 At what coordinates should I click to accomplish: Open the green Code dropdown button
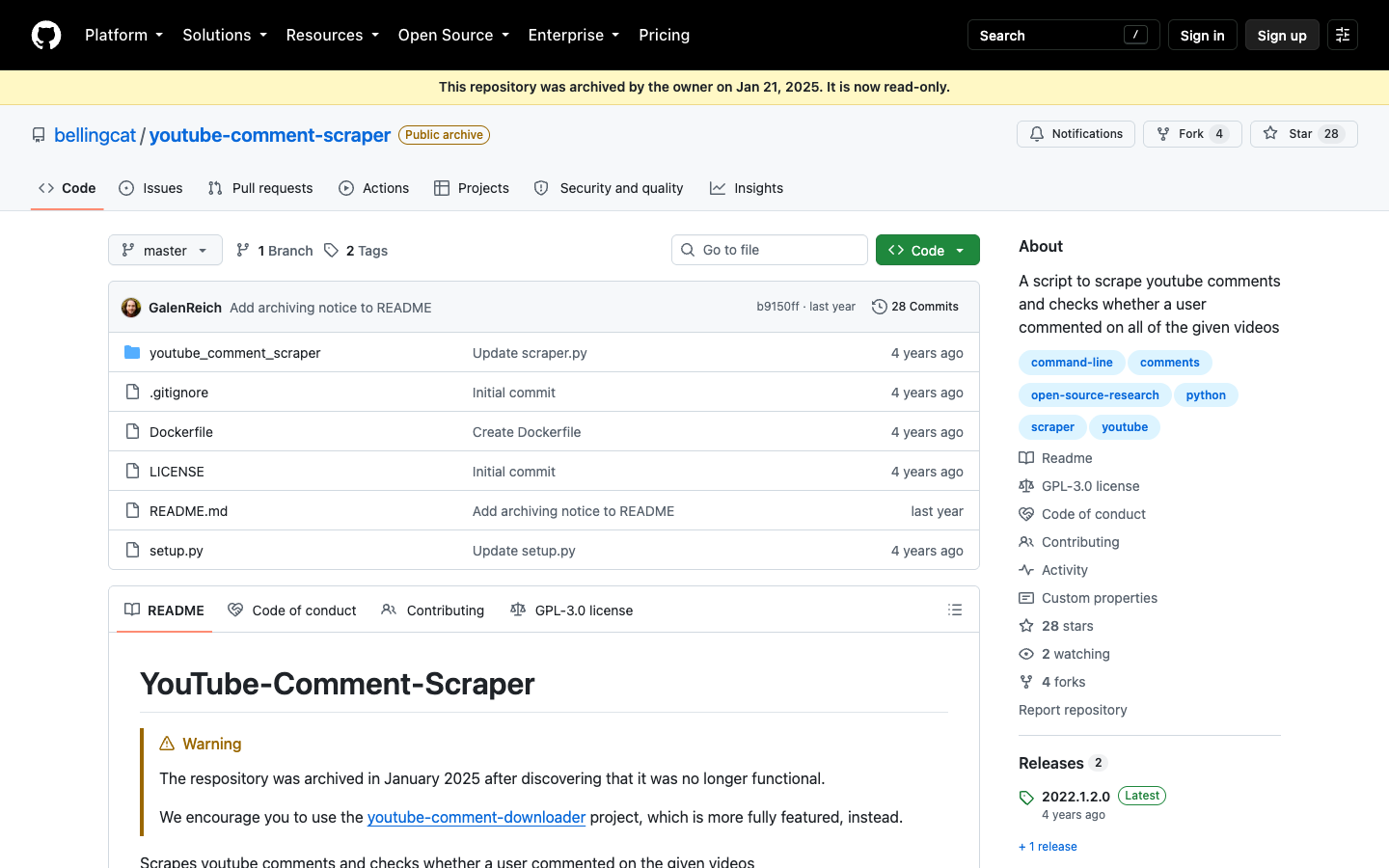[928, 250]
